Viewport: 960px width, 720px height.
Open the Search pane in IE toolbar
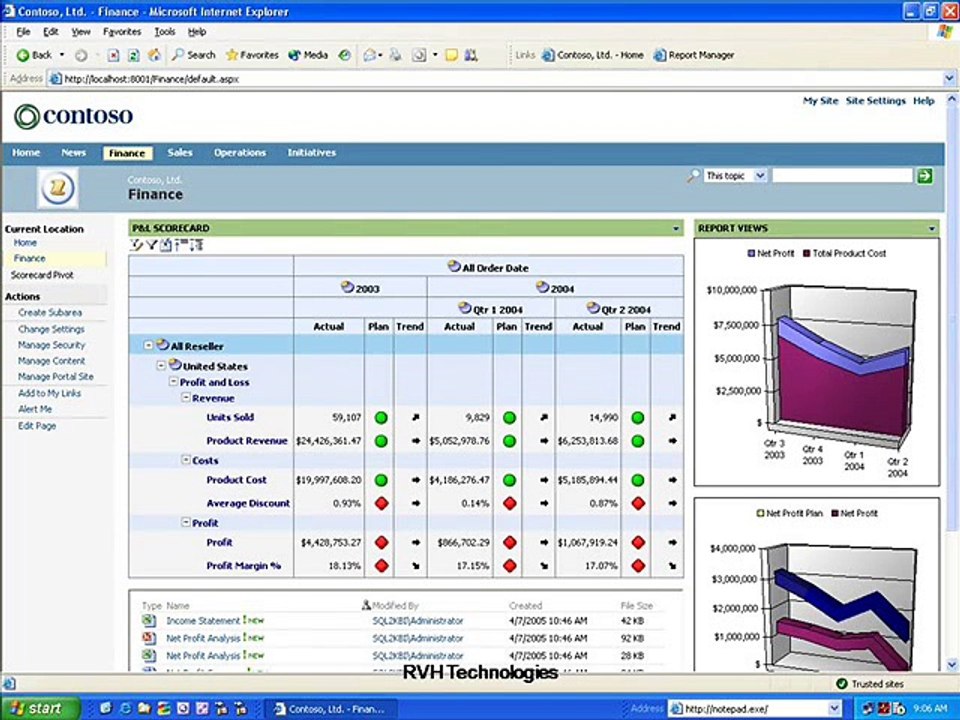pos(193,55)
